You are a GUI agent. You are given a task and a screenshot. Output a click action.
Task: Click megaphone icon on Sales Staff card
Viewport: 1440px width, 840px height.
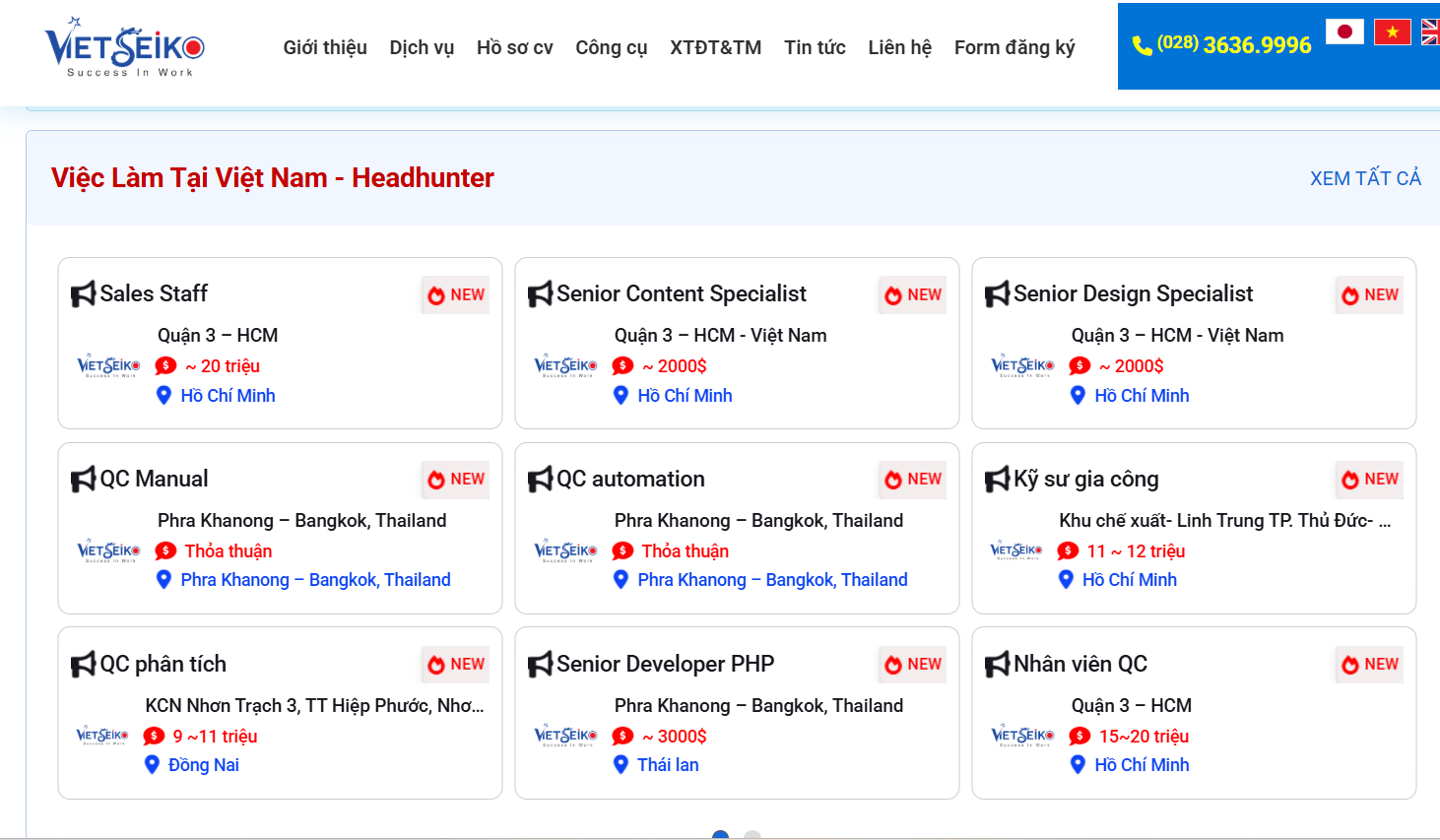[84, 294]
